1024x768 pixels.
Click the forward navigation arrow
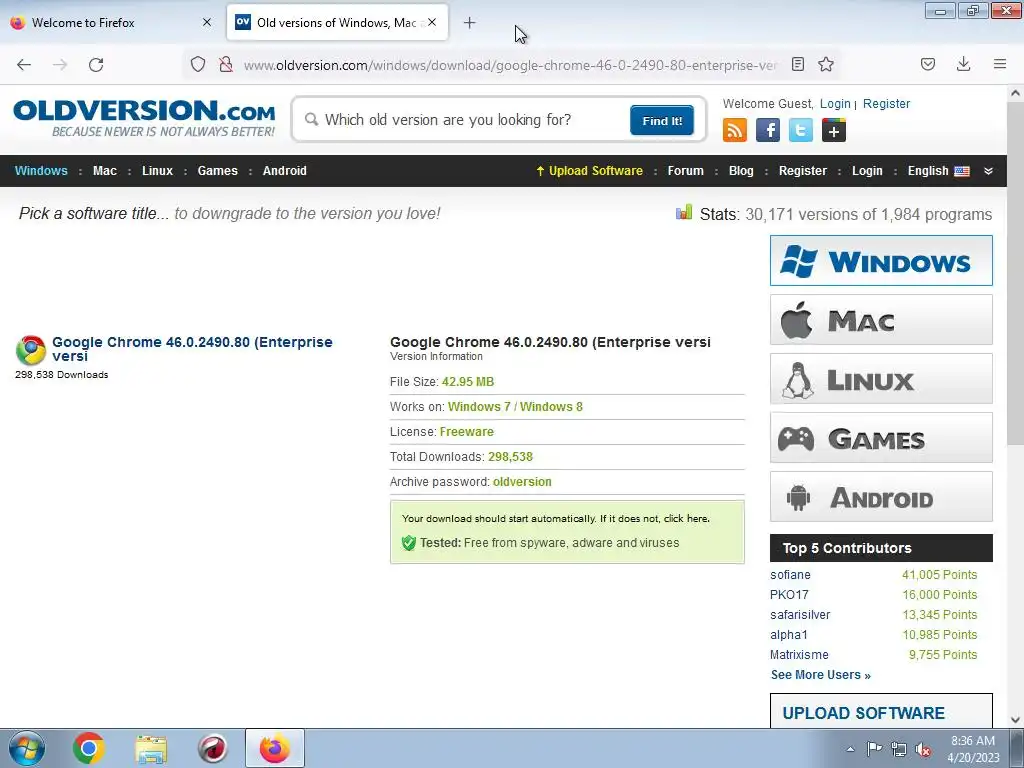pos(60,65)
